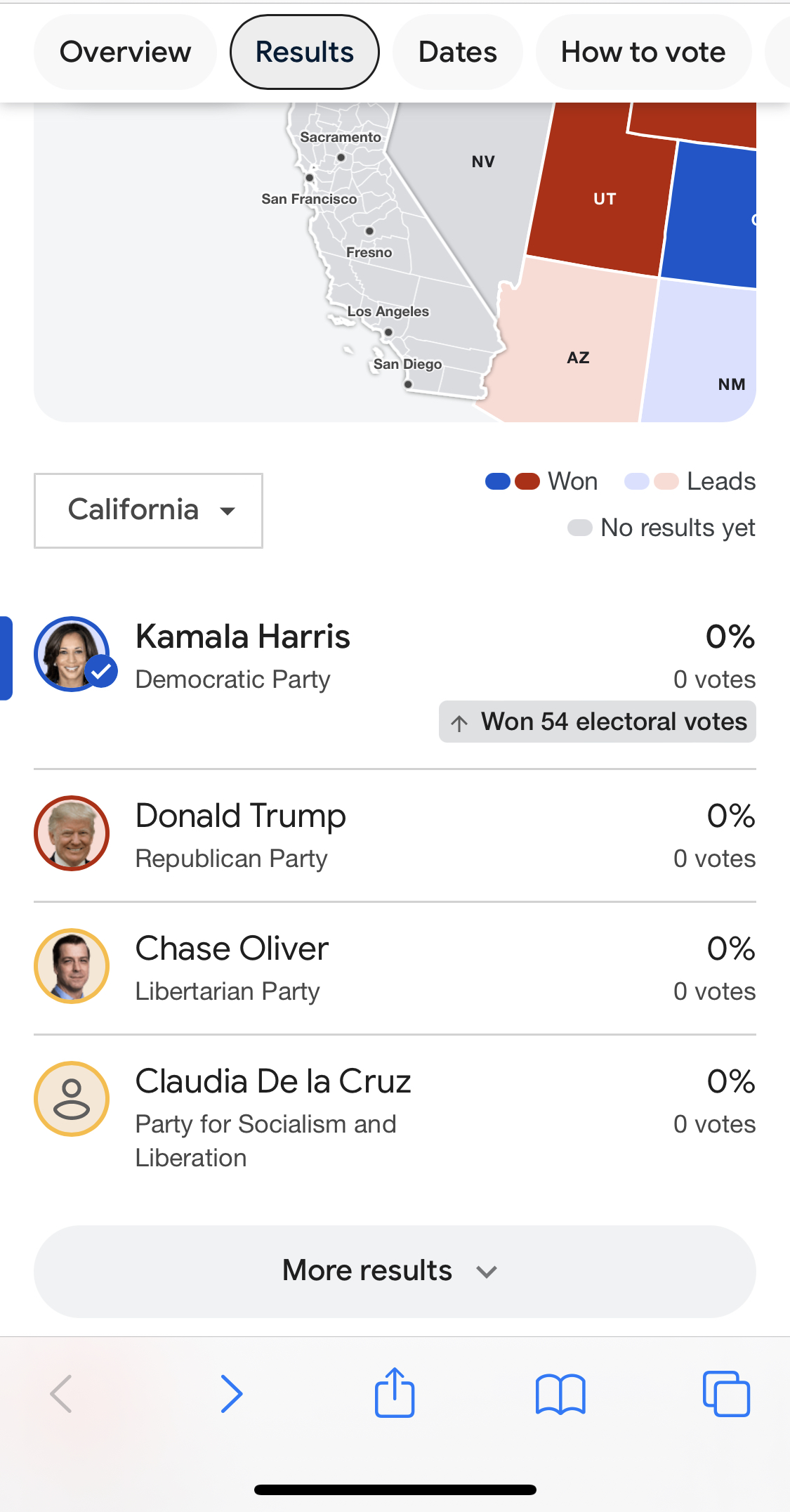
Task: Expand the More results list
Action: tap(395, 1271)
